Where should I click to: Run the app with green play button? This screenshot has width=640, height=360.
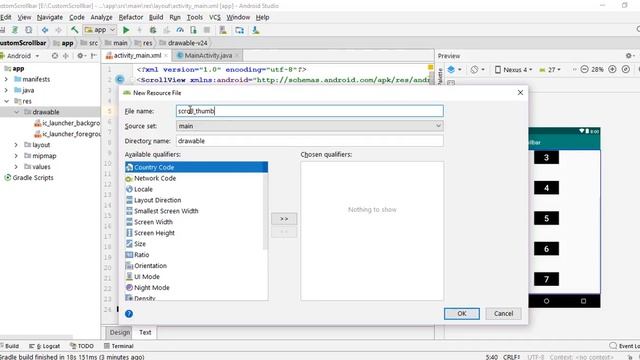126,30
